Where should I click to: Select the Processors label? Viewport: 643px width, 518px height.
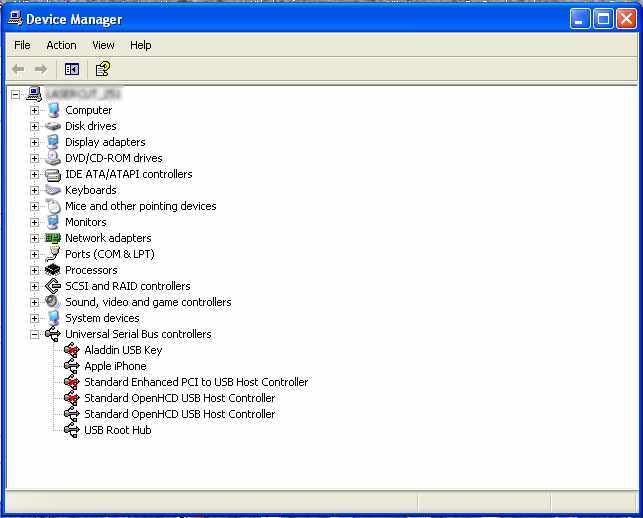(x=91, y=270)
